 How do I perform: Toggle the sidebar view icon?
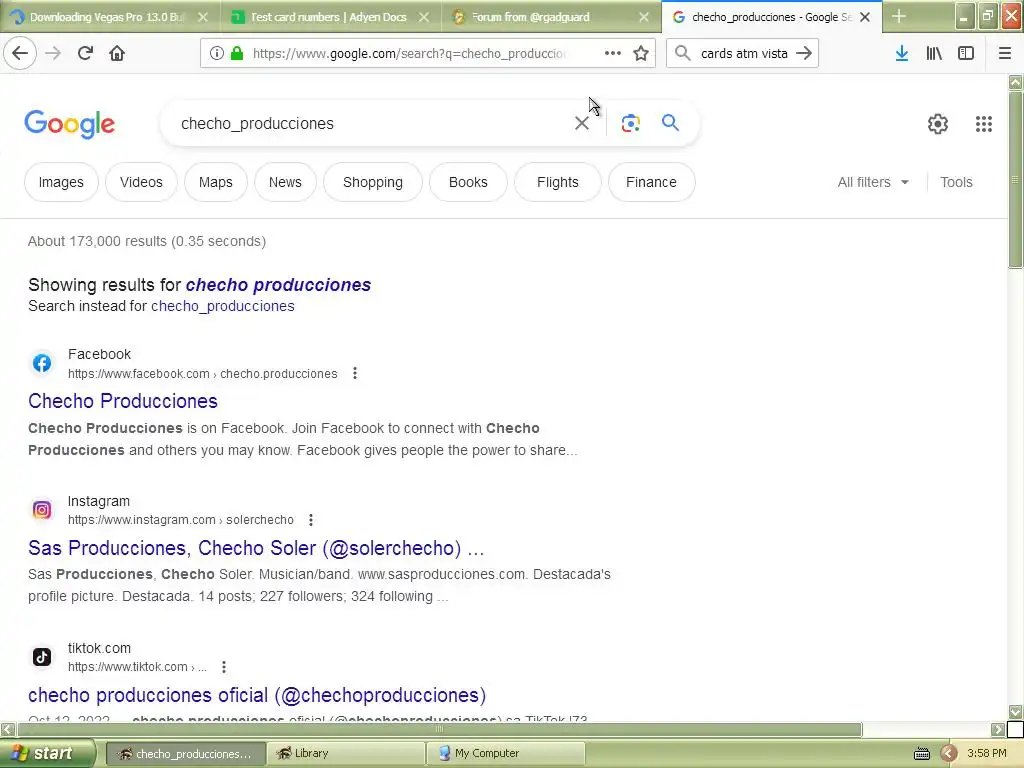(x=966, y=53)
